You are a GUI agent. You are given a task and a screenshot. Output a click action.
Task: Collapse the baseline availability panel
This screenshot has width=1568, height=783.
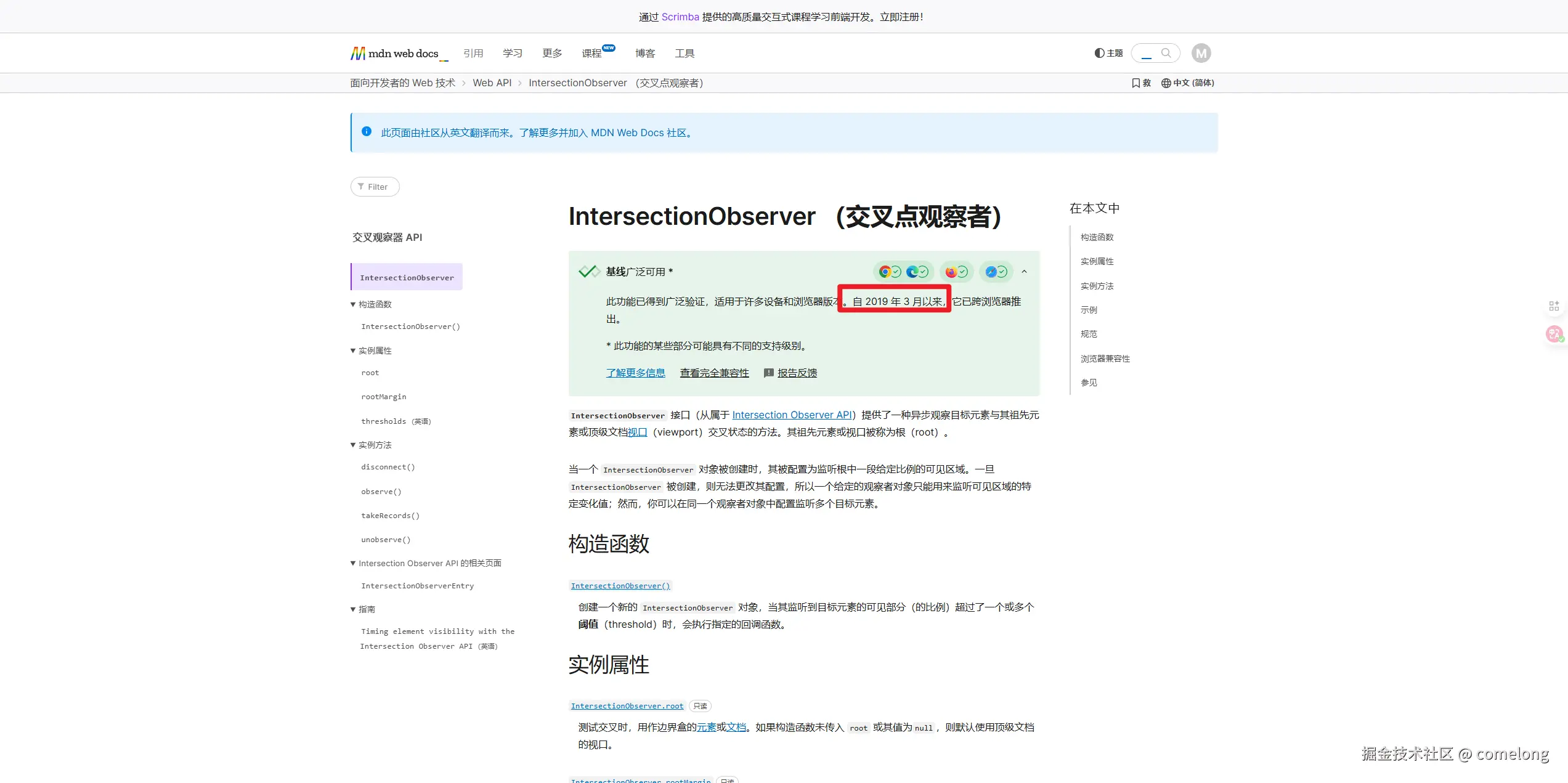pyautogui.click(x=1024, y=272)
